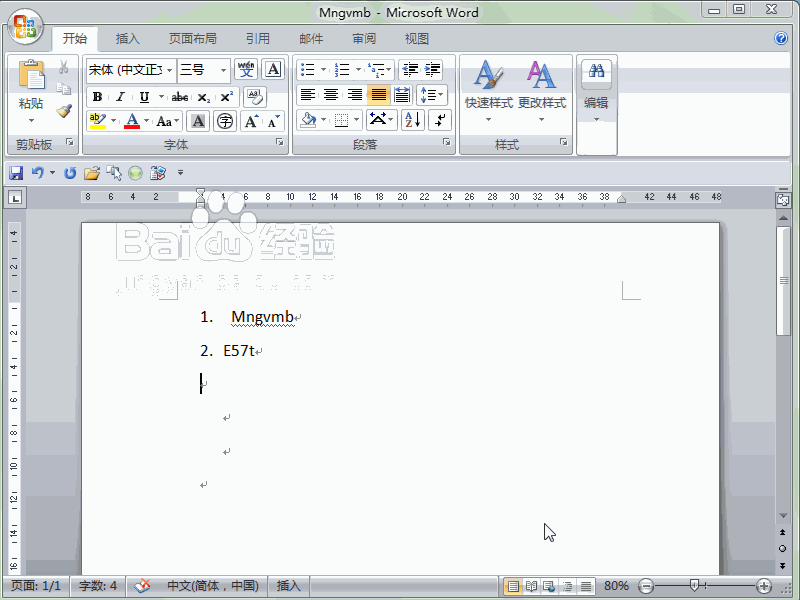Open highlight color dropdown arrow
Screen dimensions: 800x600
(x=113, y=121)
